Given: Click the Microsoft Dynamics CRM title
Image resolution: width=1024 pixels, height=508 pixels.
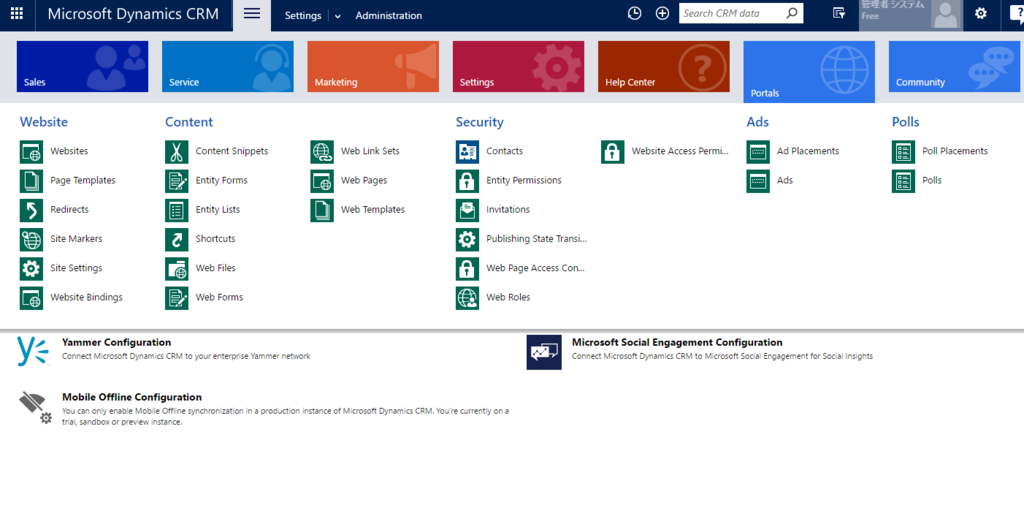Looking at the screenshot, I should 133,14.
